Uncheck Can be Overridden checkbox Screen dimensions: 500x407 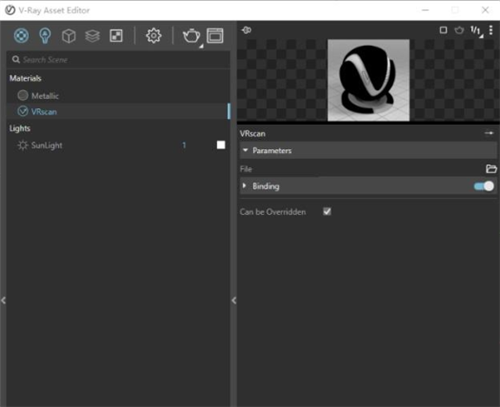[327, 211]
